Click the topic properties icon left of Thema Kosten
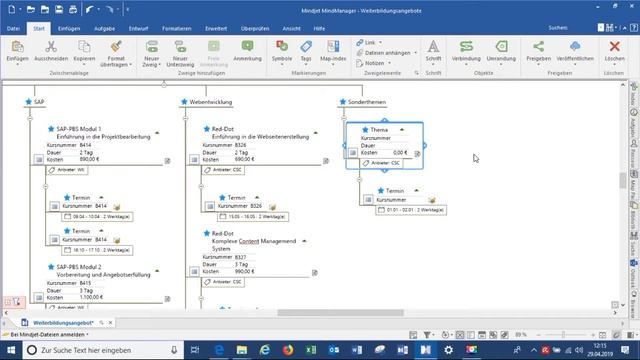Viewport: 640px width, 360px height. 353,153
